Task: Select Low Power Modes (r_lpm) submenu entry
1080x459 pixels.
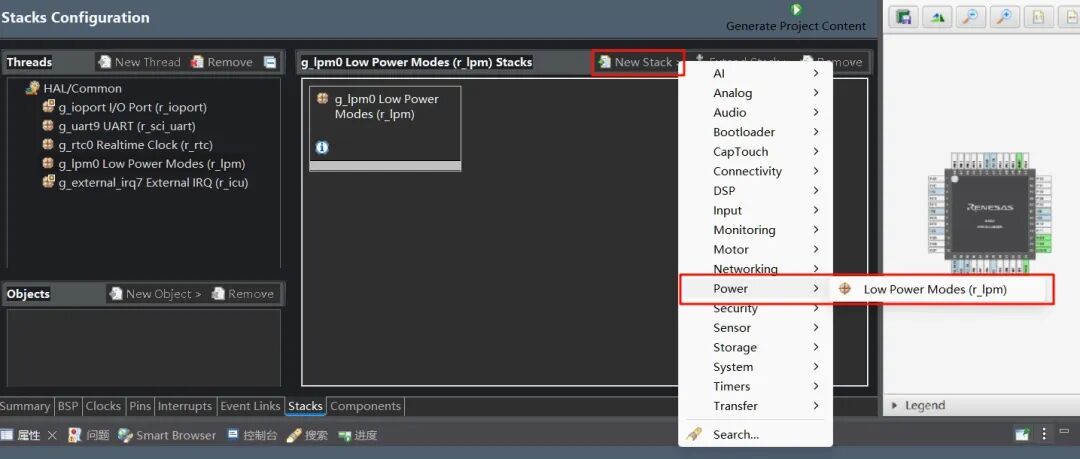Action: pos(934,289)
